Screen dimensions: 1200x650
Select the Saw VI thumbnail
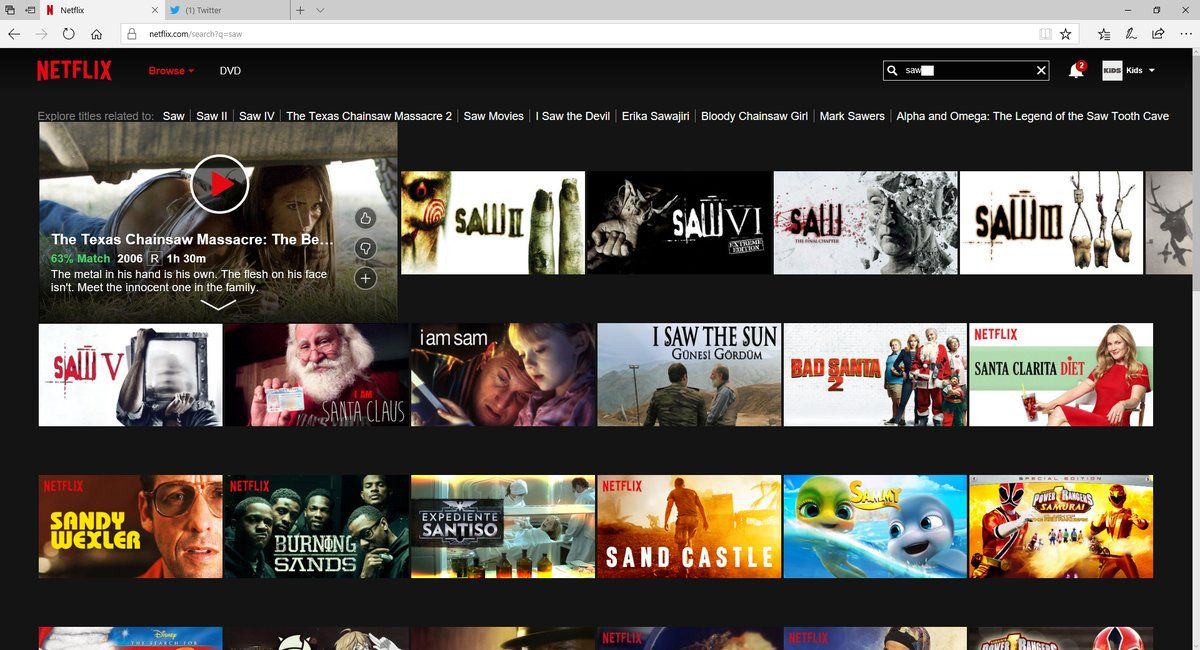point(679,222)
